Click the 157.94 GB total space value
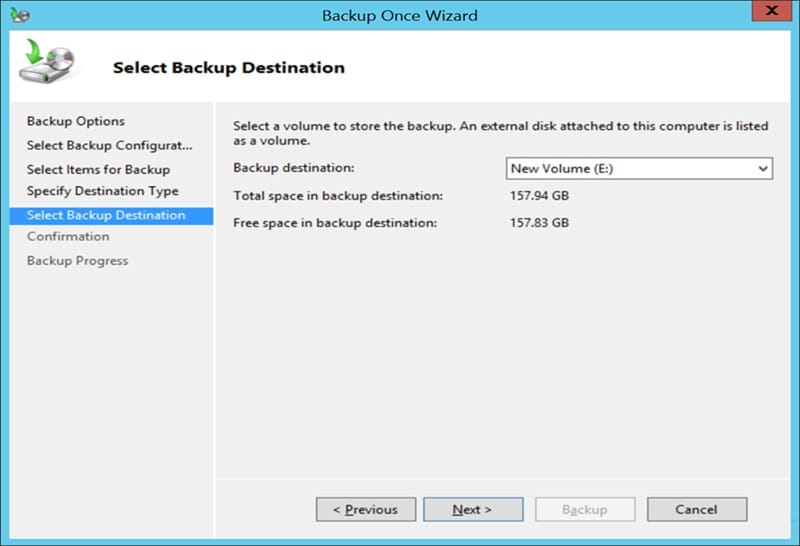Image resolution: width=800 pixels, height=546 pixels. (x=539, y=195)
